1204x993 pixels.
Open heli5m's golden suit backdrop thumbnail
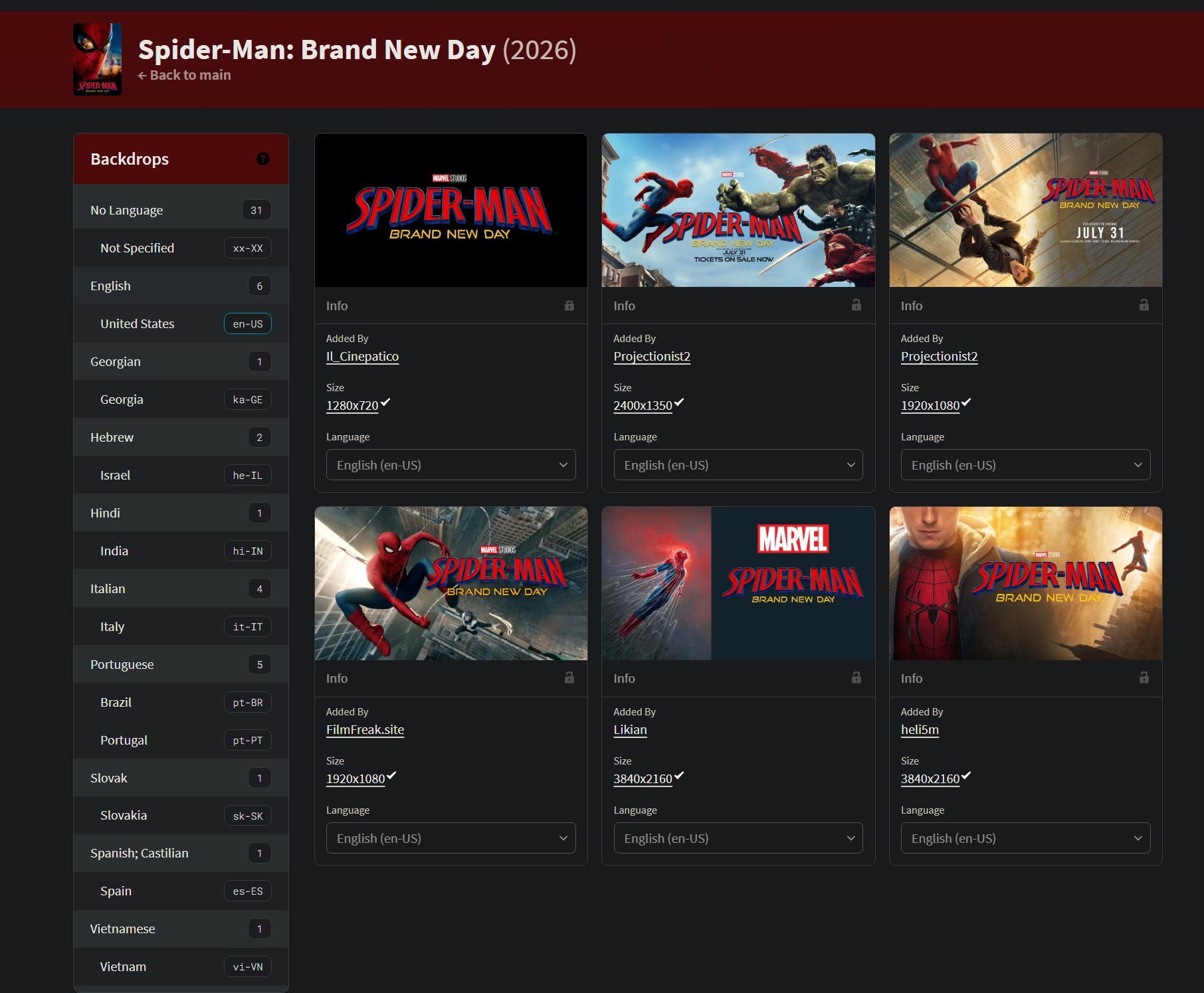click(1025, 583)
